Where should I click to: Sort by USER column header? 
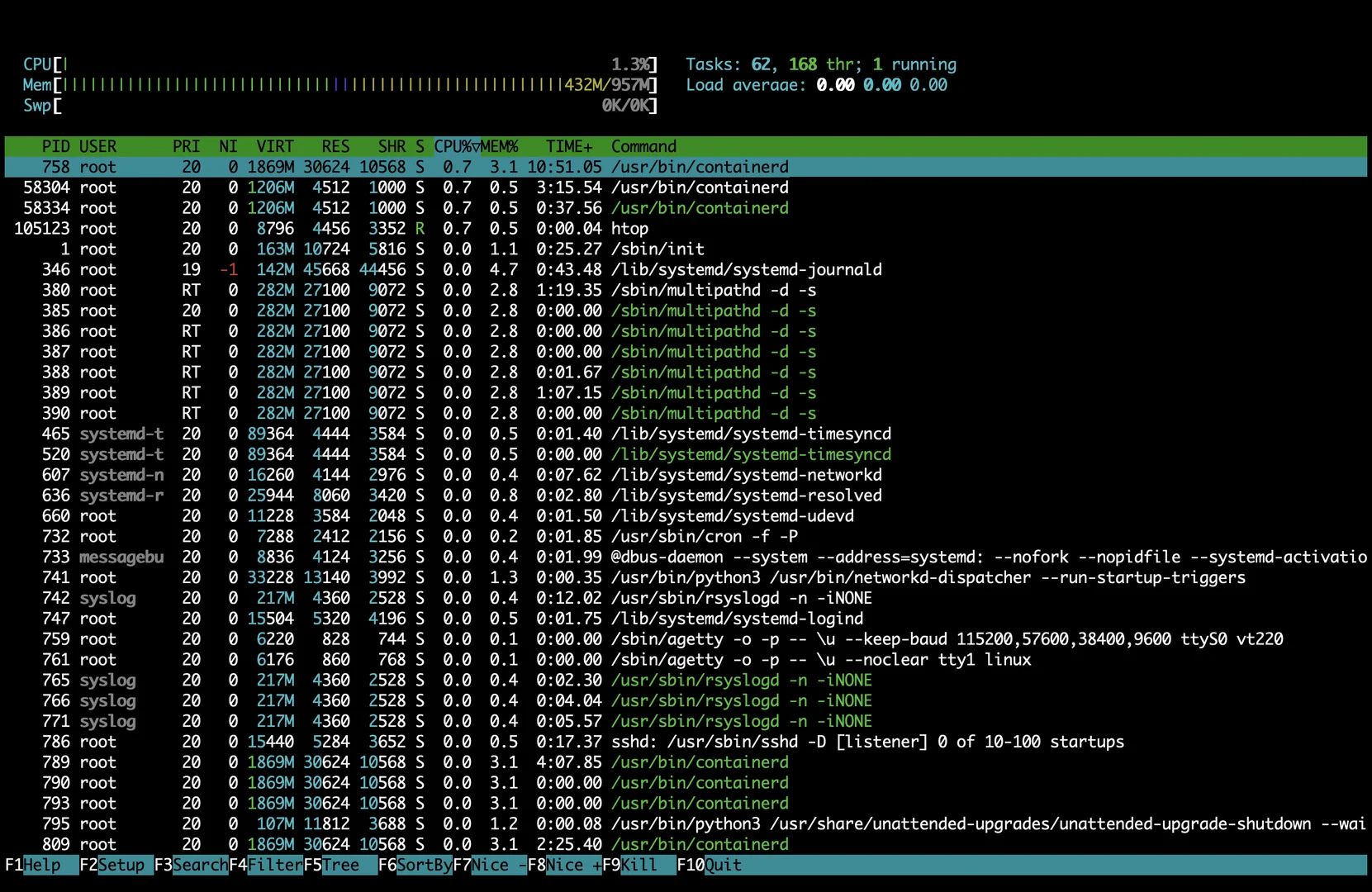[x=97, y=146]
